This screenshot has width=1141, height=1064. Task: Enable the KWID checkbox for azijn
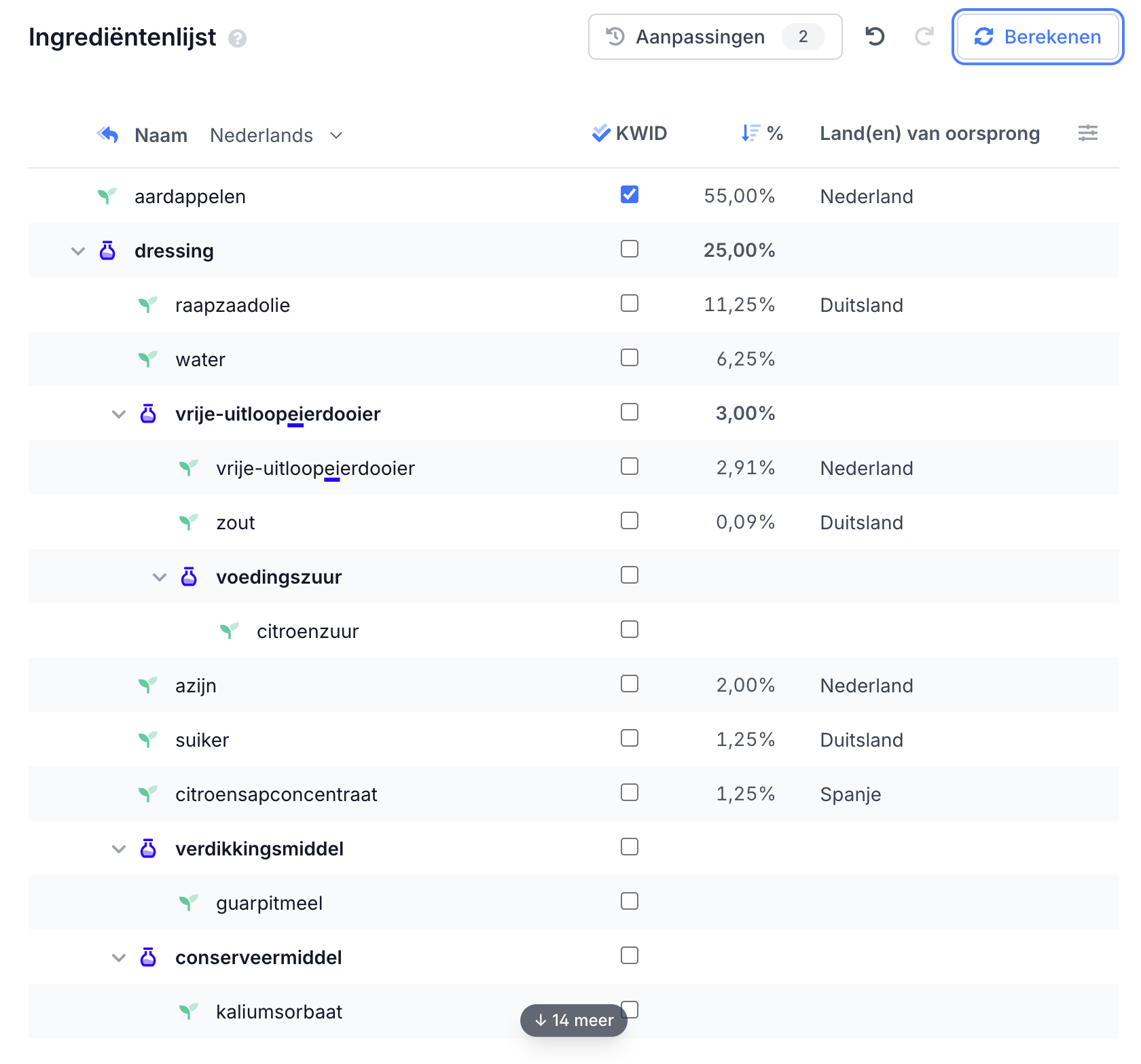click(x=629, y=684)
